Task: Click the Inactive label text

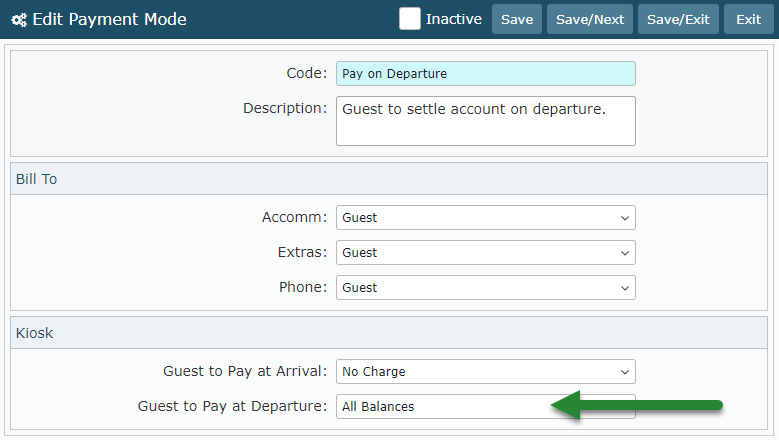Action: [453, 19]
